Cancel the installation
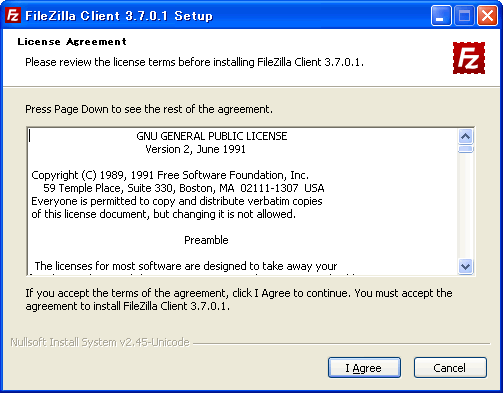The width and height of the screenshot is (503, 393). pyautogui.click(x=450, y=368)
